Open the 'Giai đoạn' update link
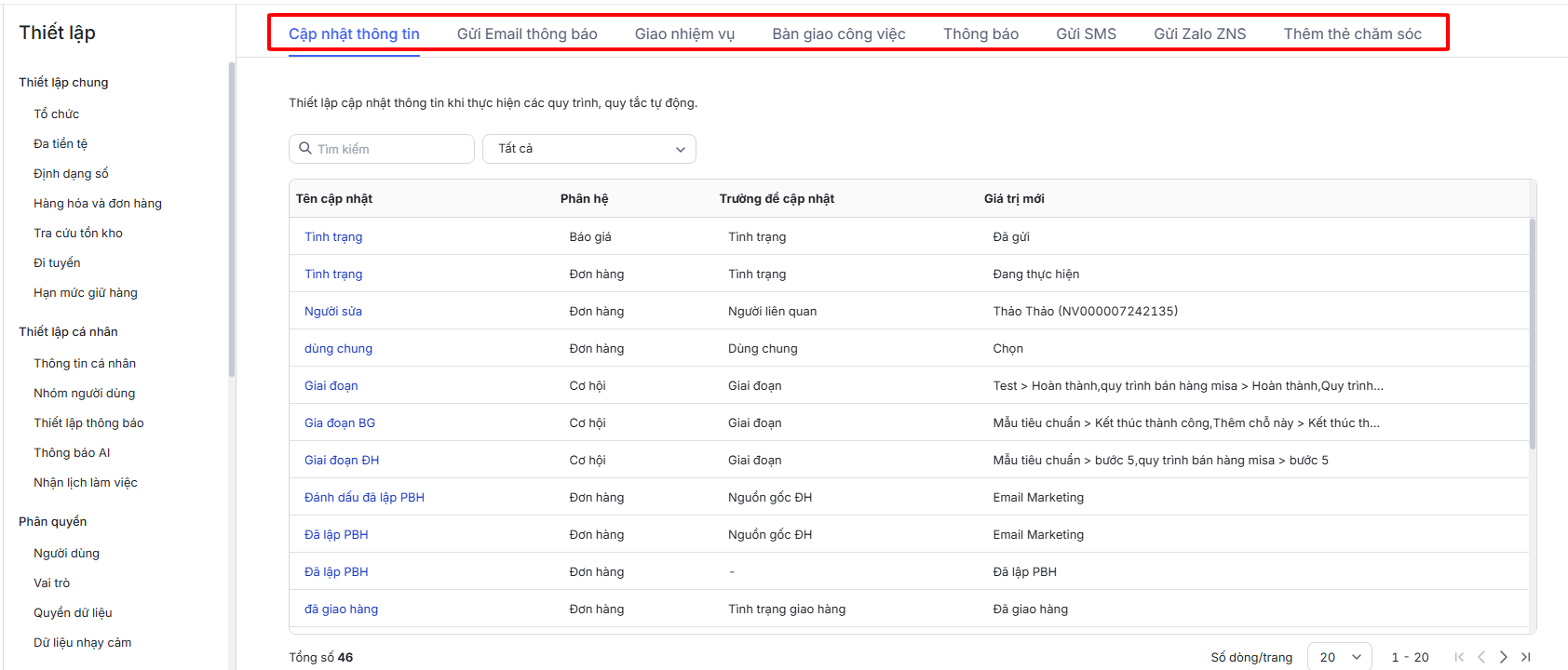This screenshot has width=1568, height=670. click(331, 385)
